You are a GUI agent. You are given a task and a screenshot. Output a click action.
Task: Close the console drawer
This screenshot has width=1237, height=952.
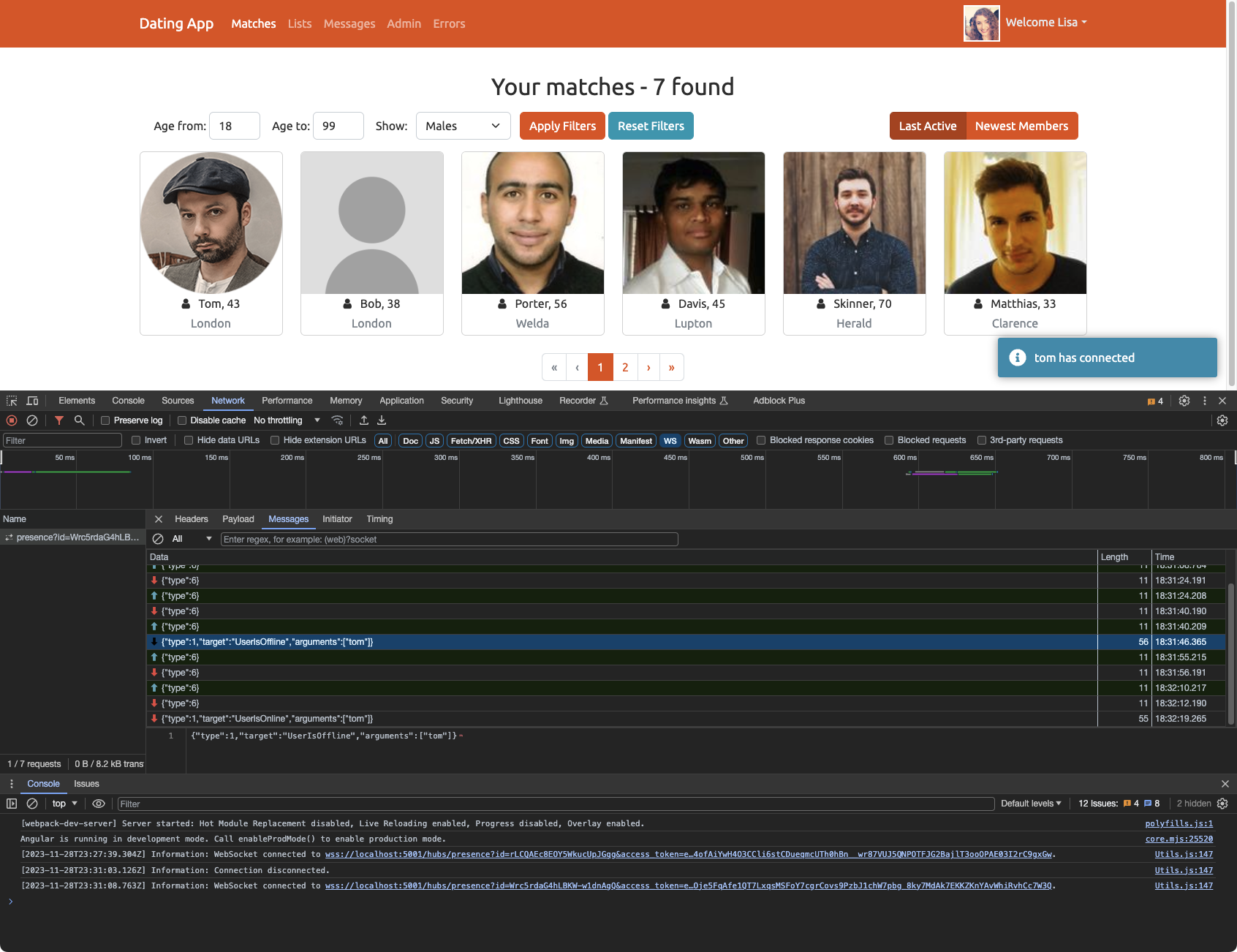1225,784
